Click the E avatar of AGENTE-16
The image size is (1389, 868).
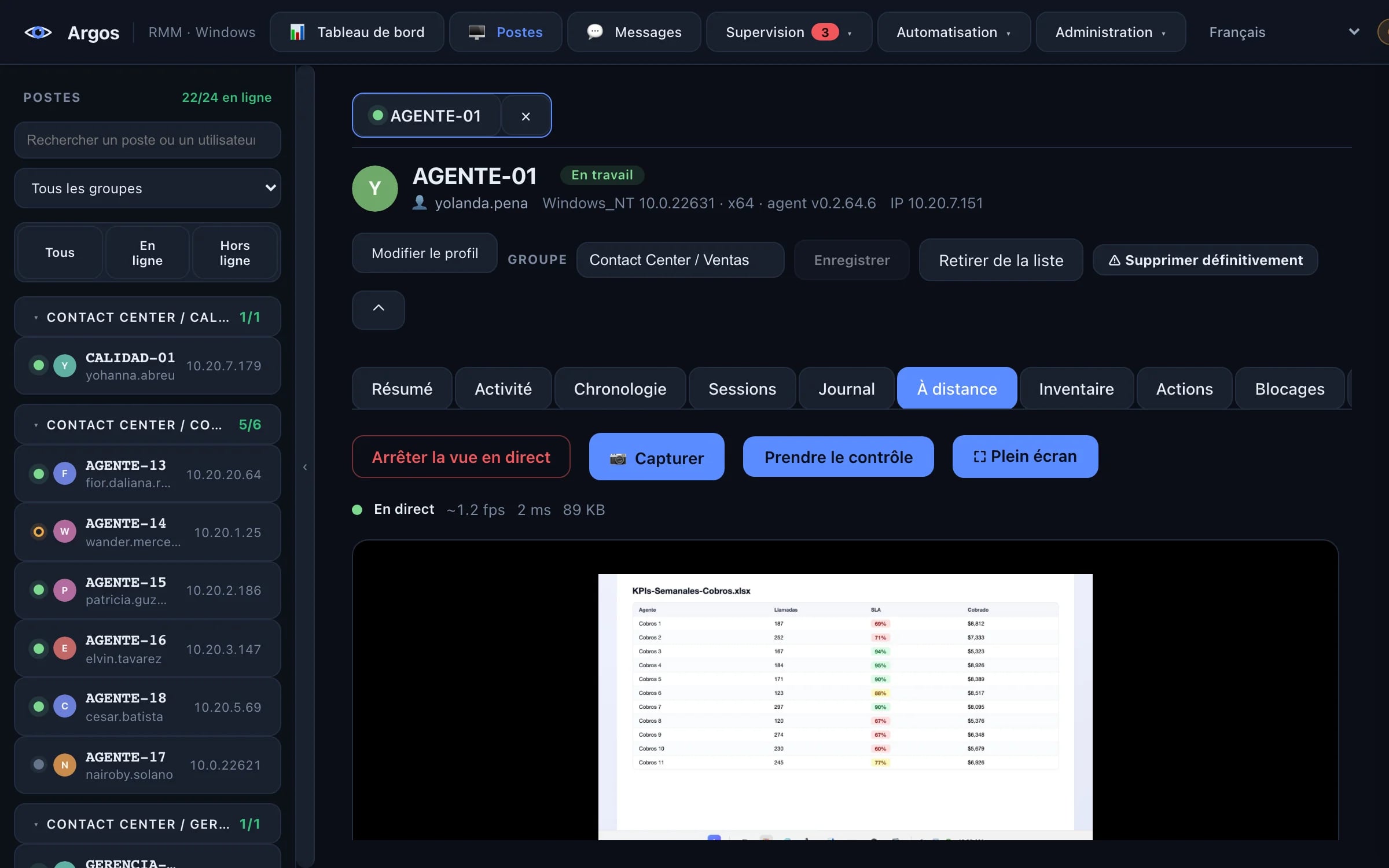(x=65, y=648)
